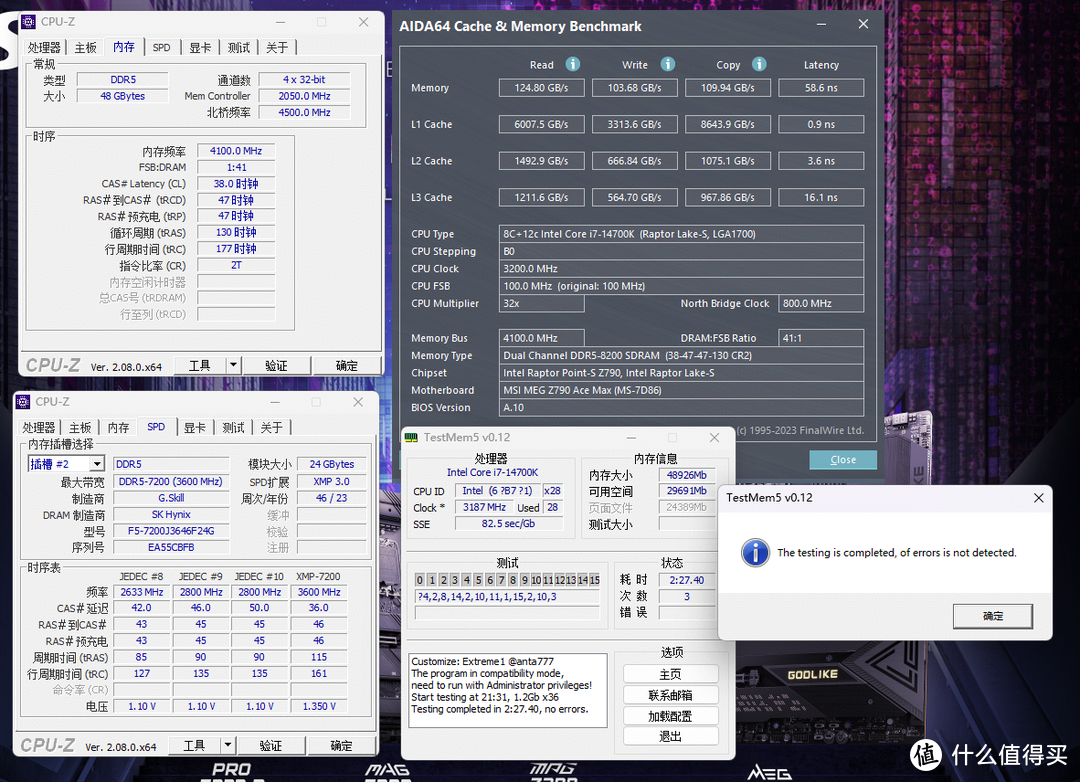Open the 关于 tab in top CPU-Z
1080x782 pixels.
point(277,48)
